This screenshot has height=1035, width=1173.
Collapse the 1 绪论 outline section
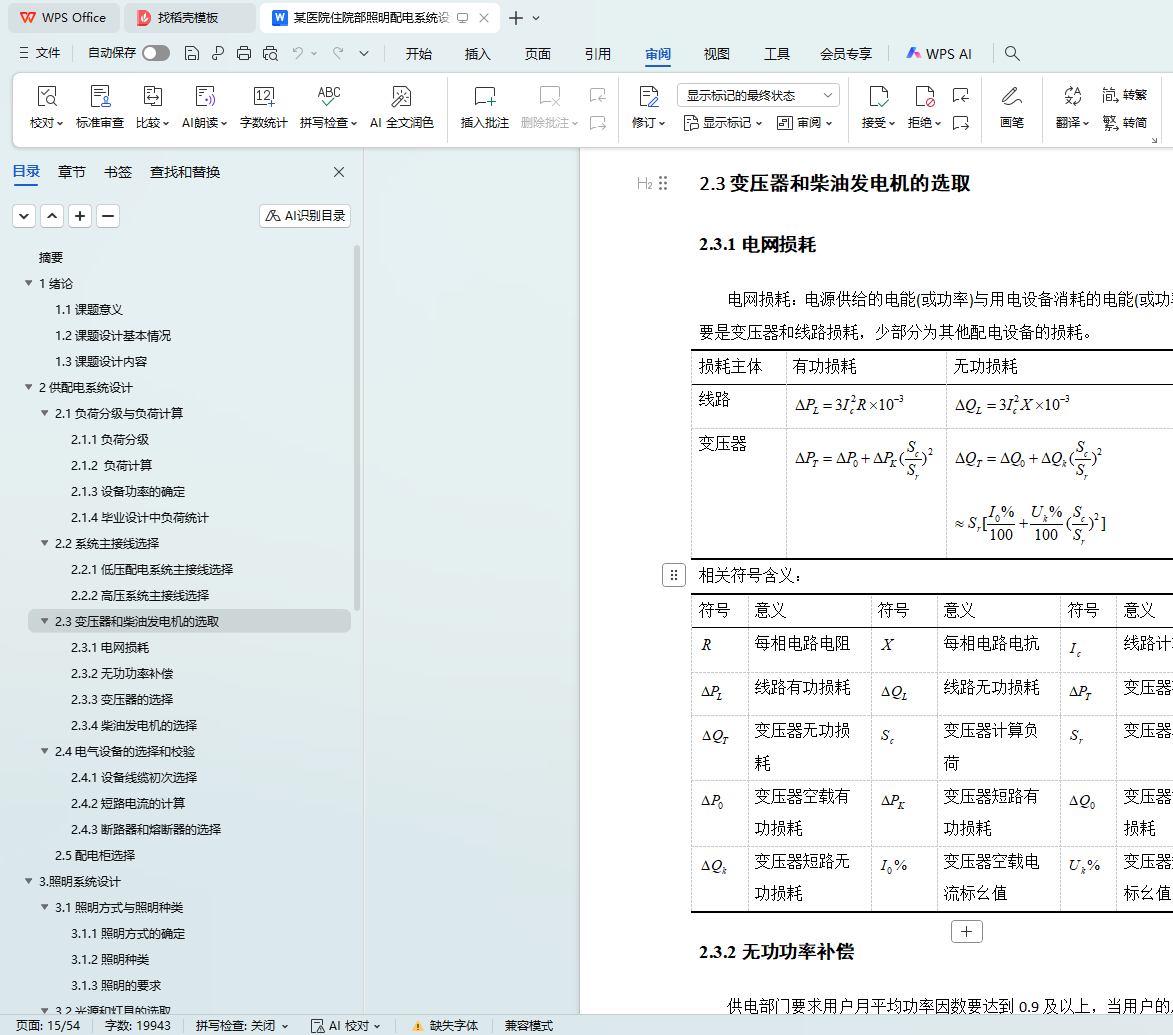point(29,284)
